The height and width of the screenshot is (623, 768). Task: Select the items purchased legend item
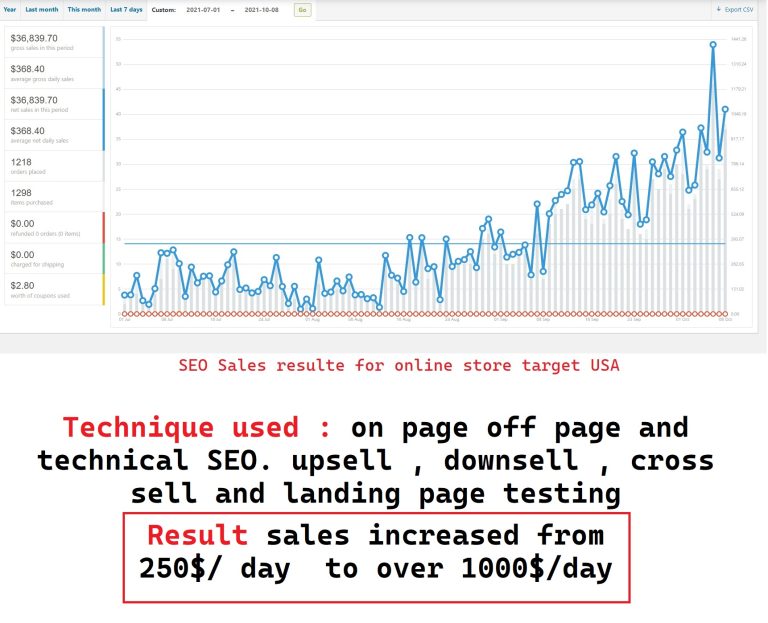point(52,197)
